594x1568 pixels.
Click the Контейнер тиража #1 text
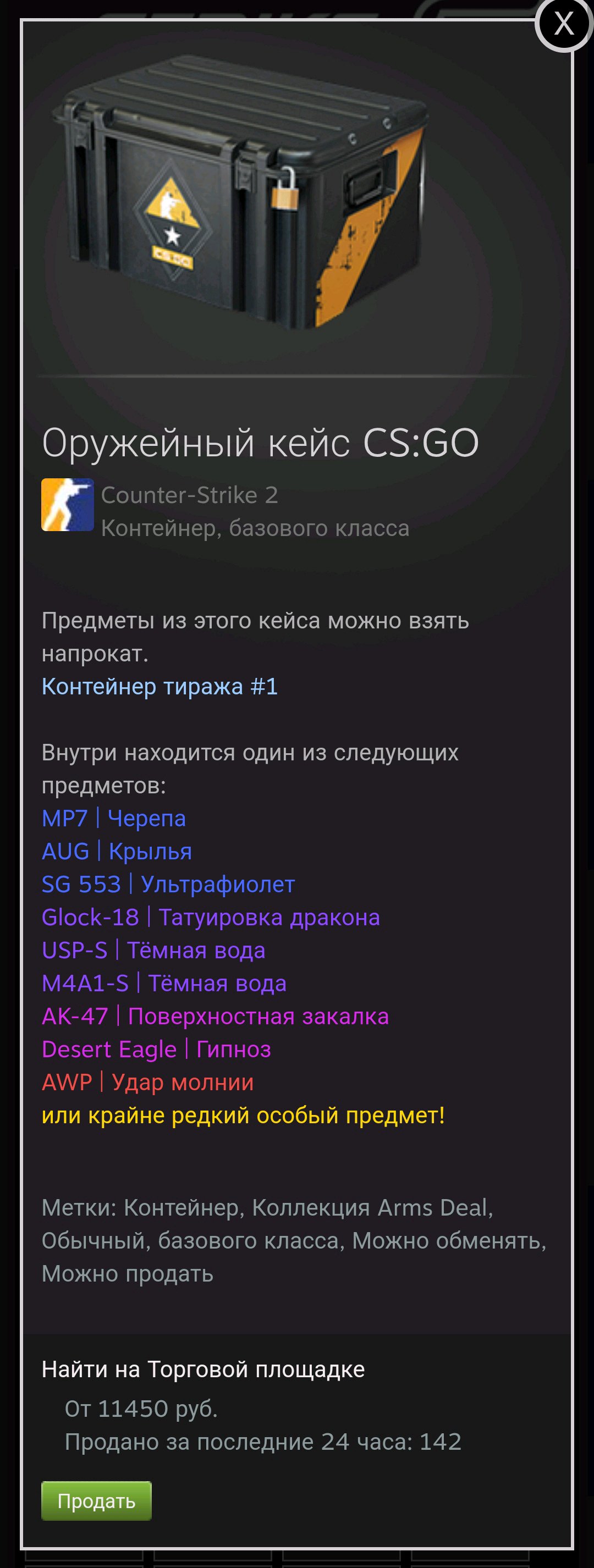click(x=159, y=686)
